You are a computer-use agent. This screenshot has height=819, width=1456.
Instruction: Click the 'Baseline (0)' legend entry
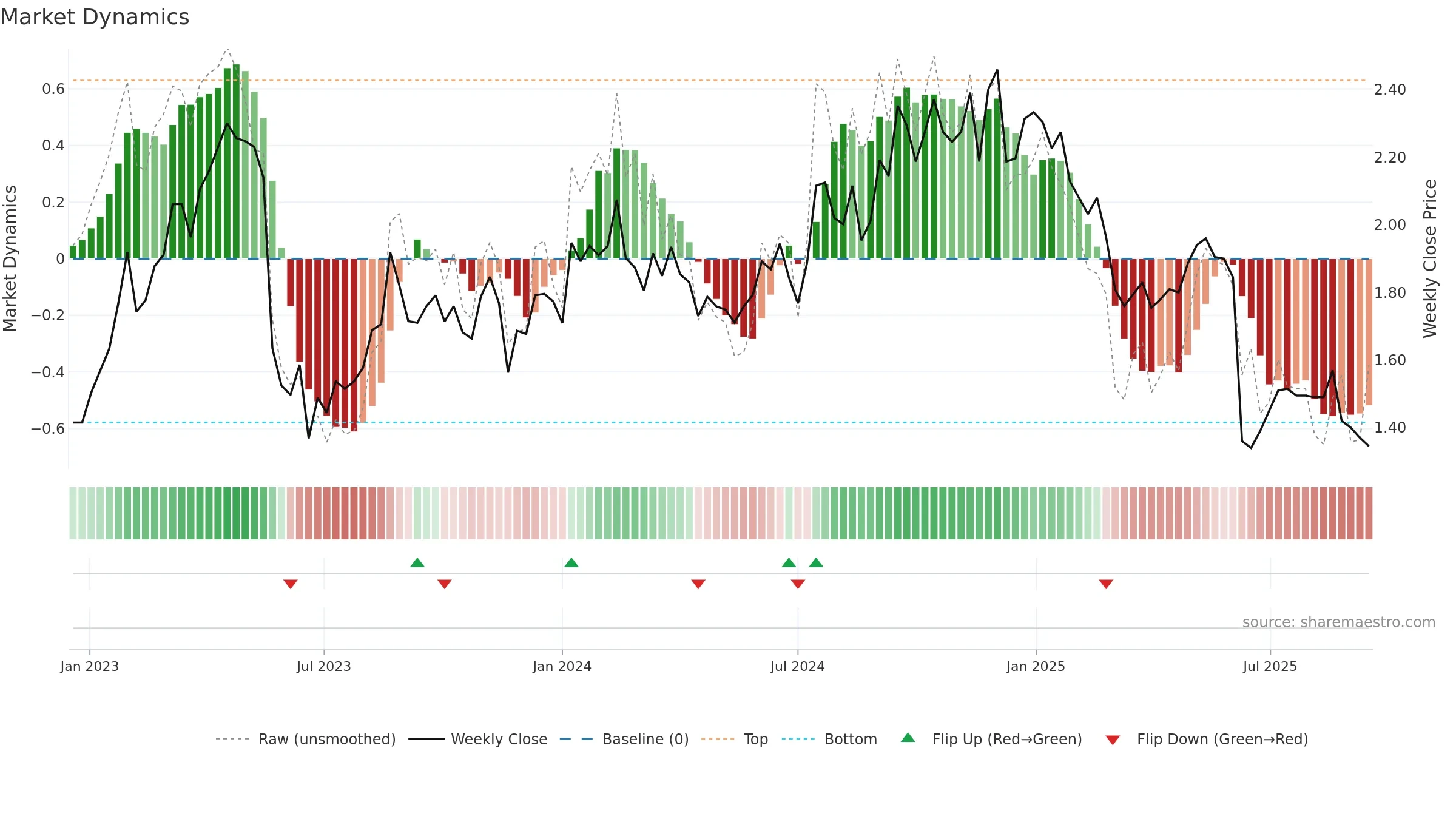[x=624, y=739]
